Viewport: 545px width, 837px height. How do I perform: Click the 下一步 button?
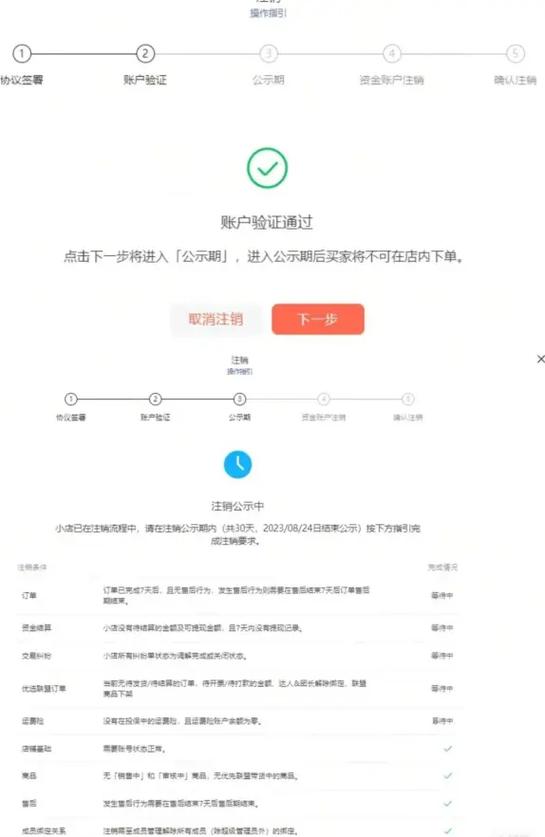point(318,319)
